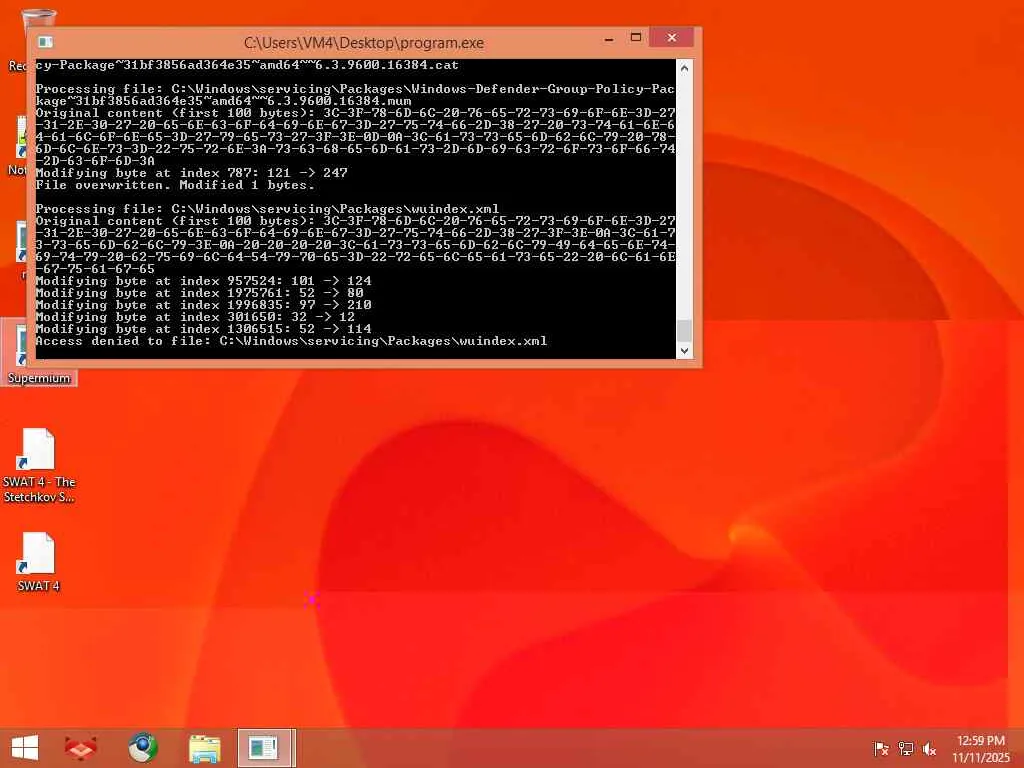Click the 'Access denied to file' line
This screenshot has height=768, width=1024.
click(x=291, y=341)
